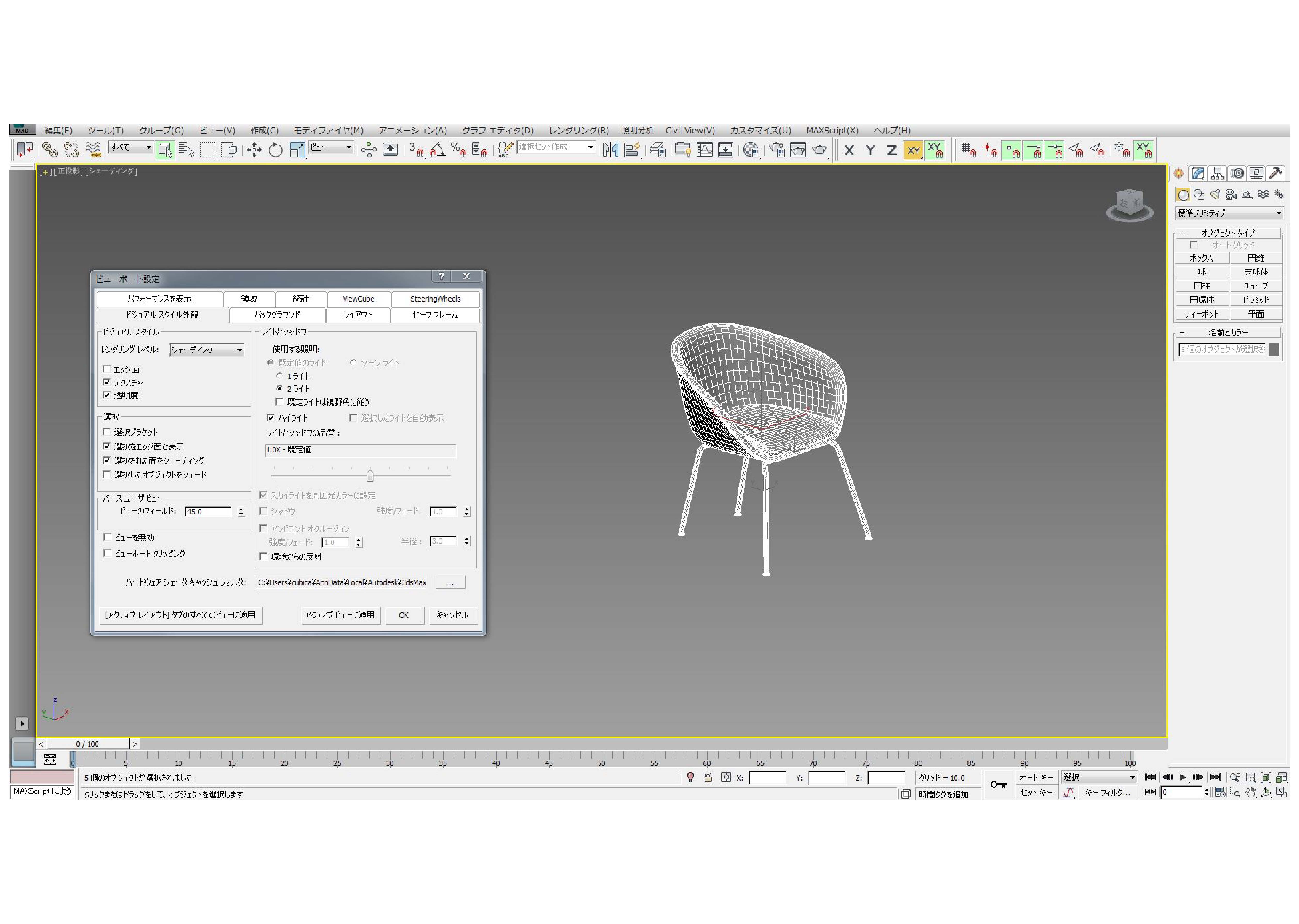Expand the 標準プリミティブ dropdown
This screenshot has height=924, width=1299.
[x=1229, y=213]
